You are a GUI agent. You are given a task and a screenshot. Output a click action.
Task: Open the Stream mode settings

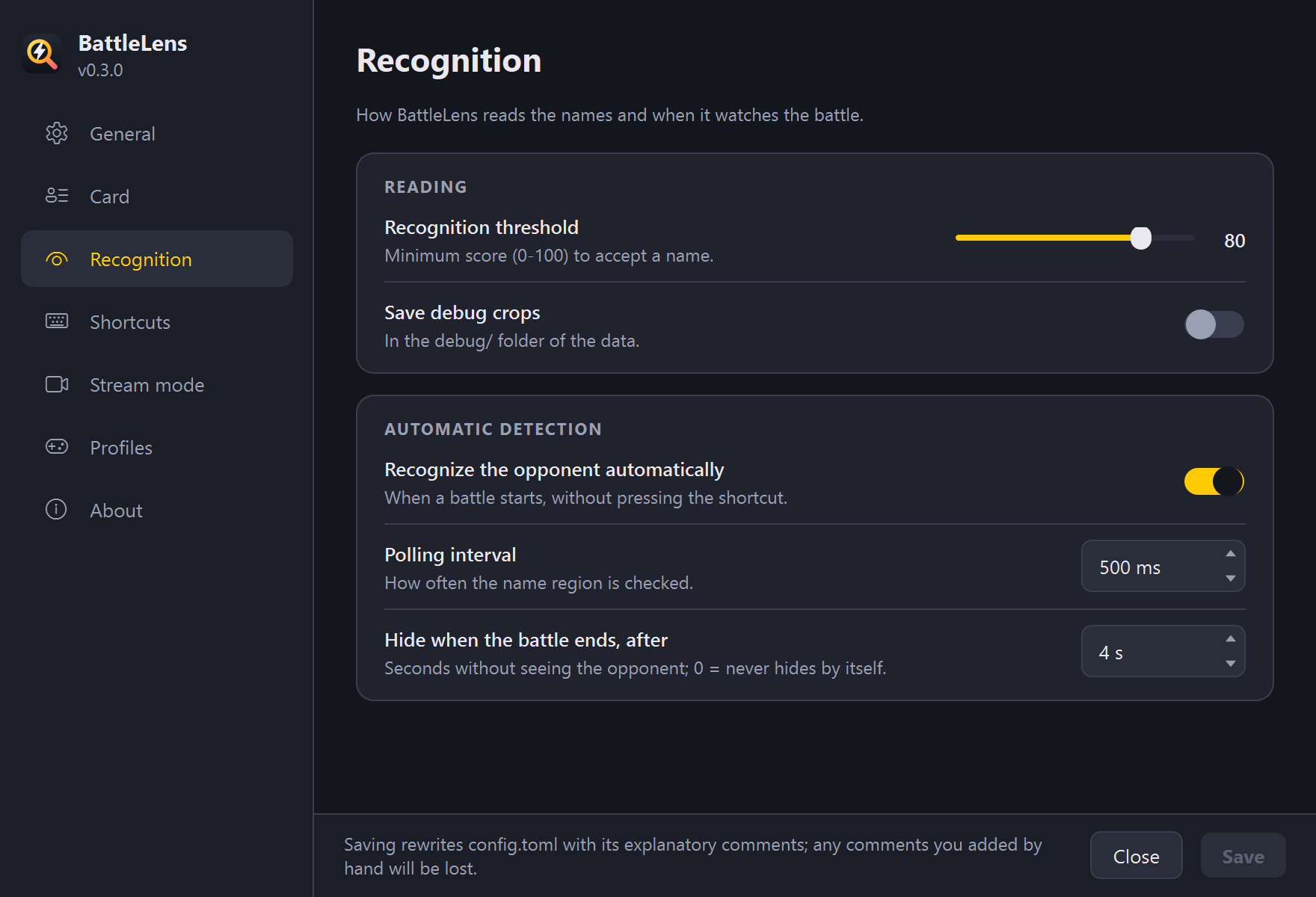point(157,385)
